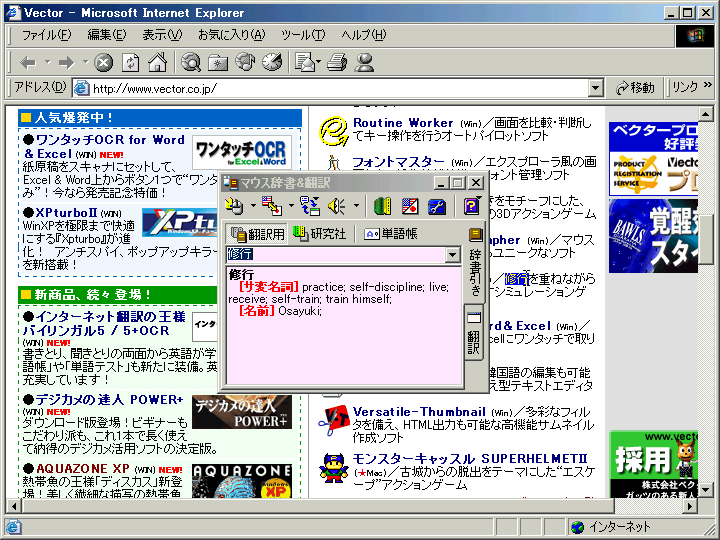Click the mouse-lookup icon in マウス辞書&翻訳
Image resolution: width=720 pixels, height=540 pixels.
pos(235,206)
